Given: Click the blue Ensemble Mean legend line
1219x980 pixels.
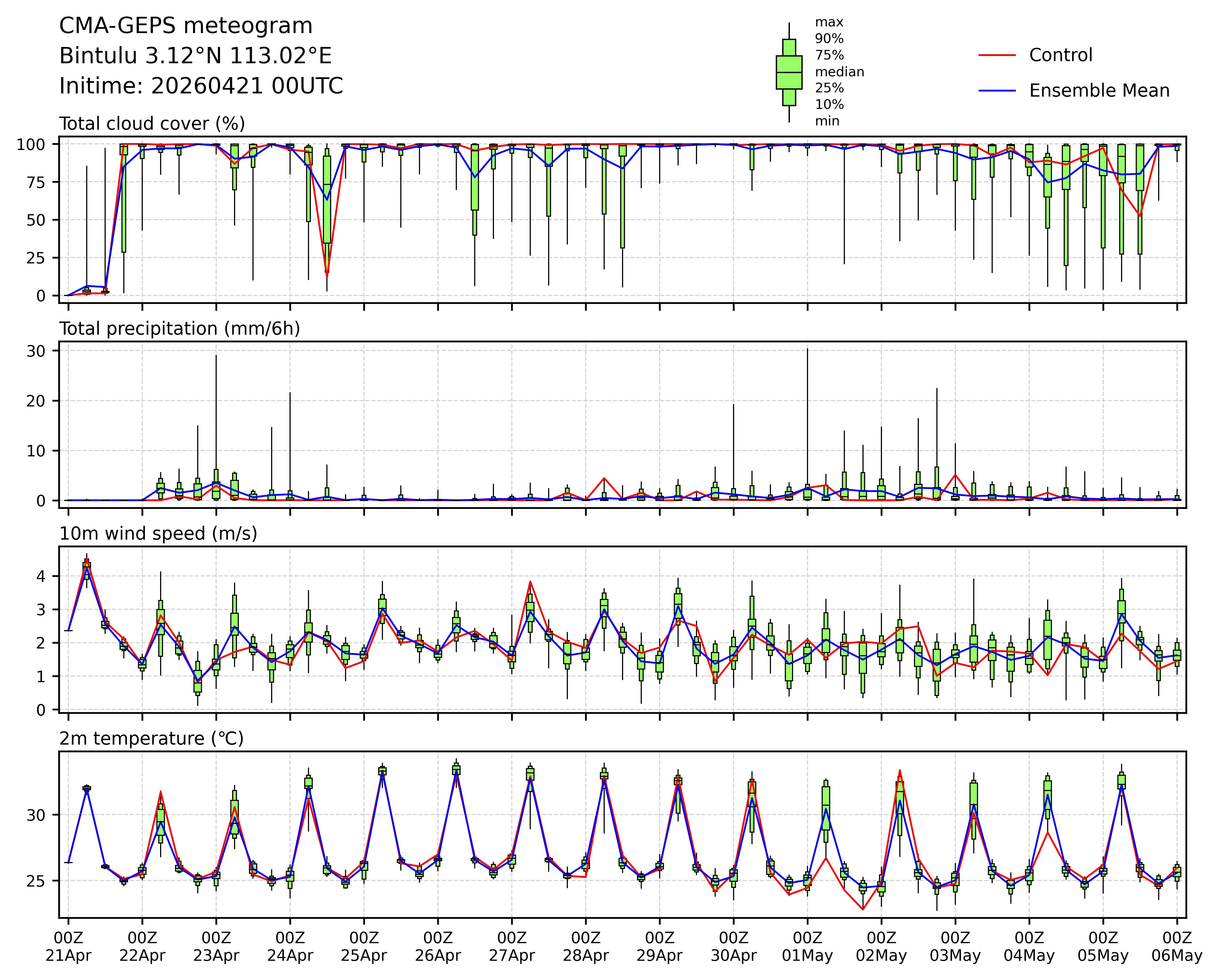Looking at the screenshot, I should [x=997, y=90].
